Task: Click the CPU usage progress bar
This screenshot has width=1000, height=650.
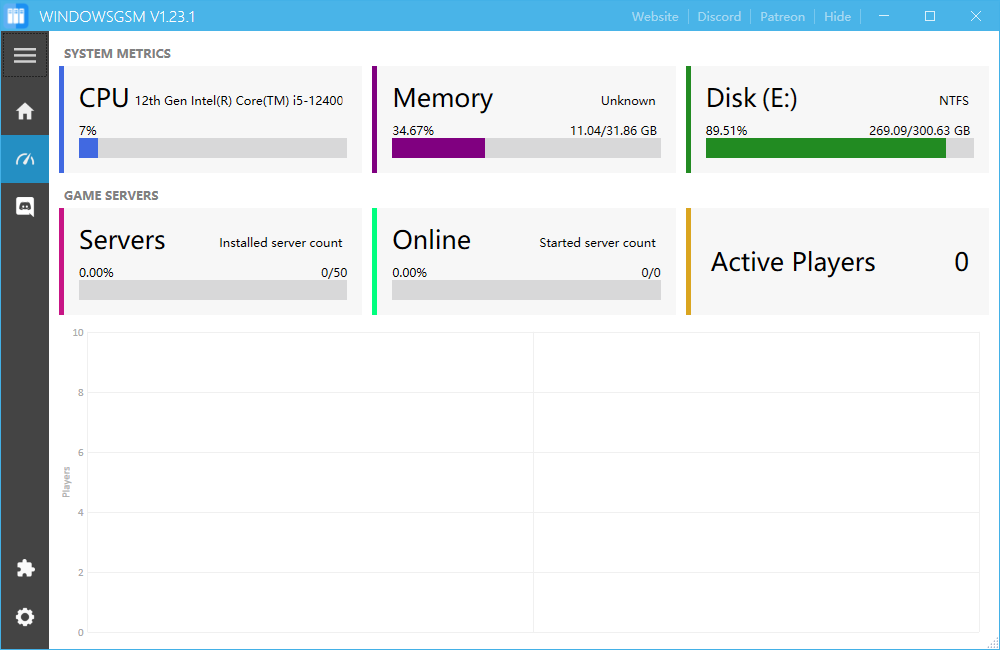Action: coord(213,148)
